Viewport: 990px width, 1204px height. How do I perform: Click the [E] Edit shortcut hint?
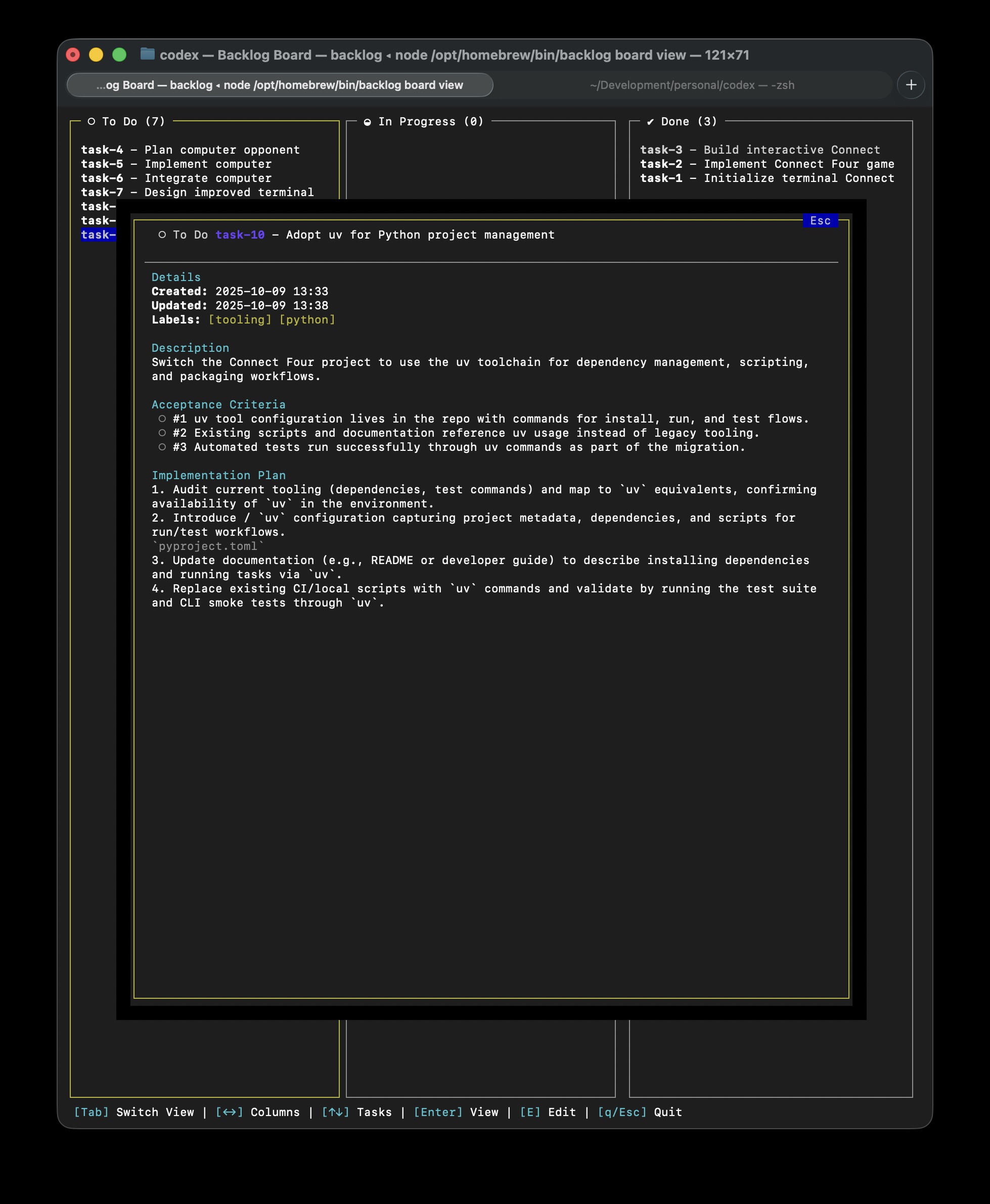tap(547, 1112)
